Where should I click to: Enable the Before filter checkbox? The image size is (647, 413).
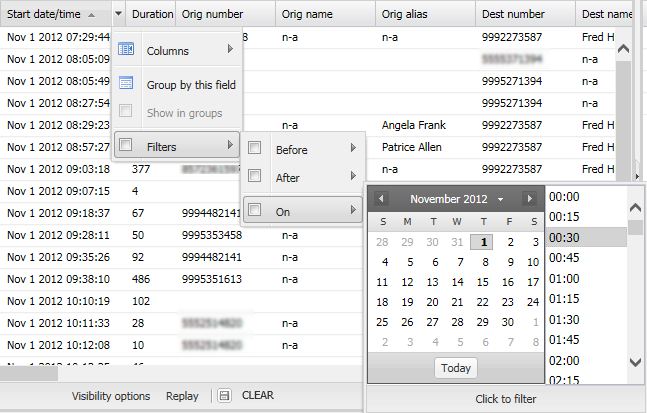point(255,149)
